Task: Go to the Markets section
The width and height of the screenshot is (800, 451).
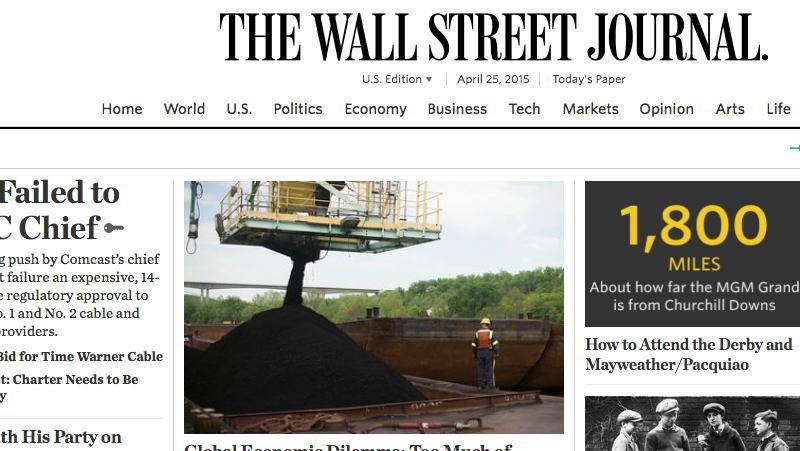Action: (590, 109)
